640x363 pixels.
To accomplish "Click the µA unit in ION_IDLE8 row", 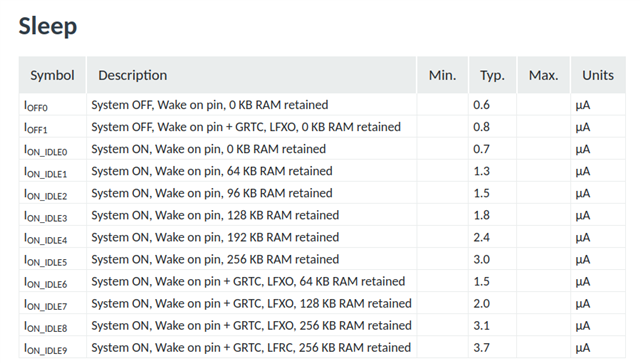I will point(583,326).
